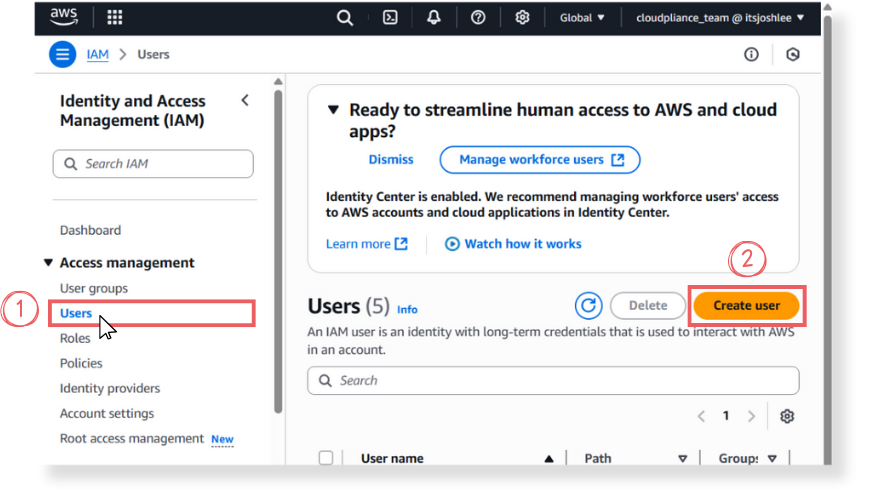Open the cloudpliance_team account dropdown

[720, 18]
